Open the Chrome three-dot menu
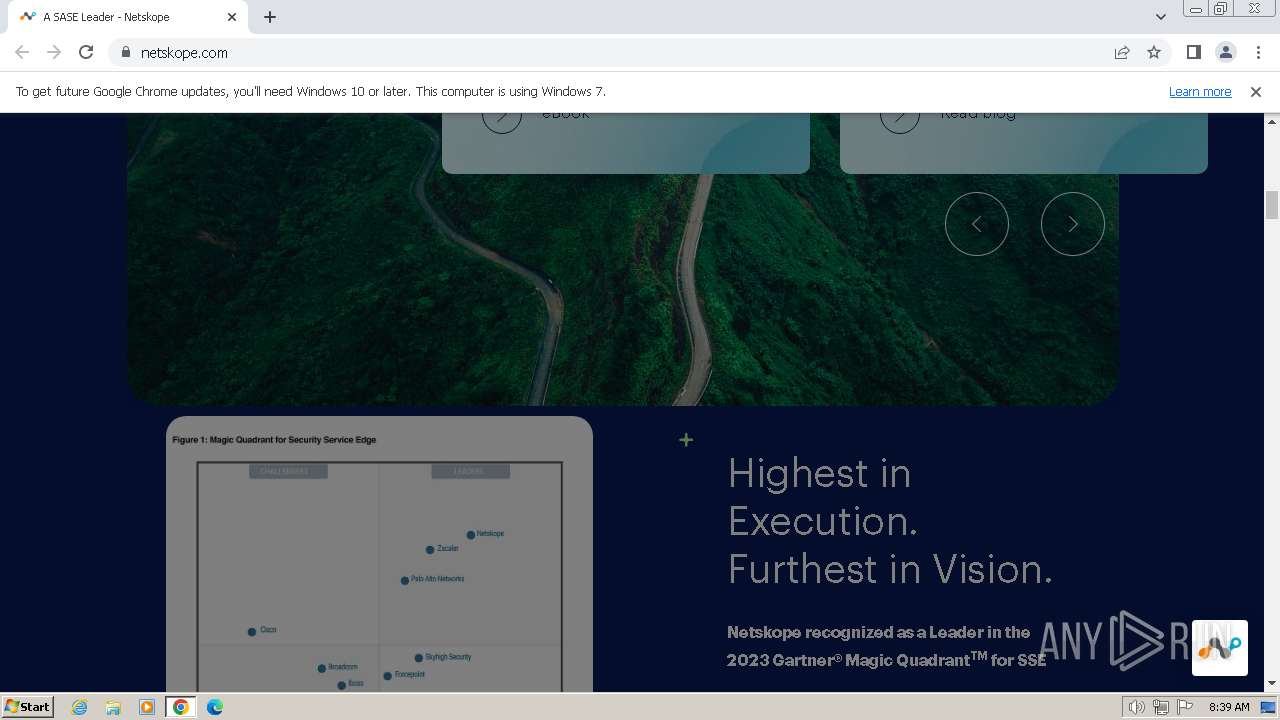Viewport: 1280px width, 720px height. click(x=1258, y=52)
